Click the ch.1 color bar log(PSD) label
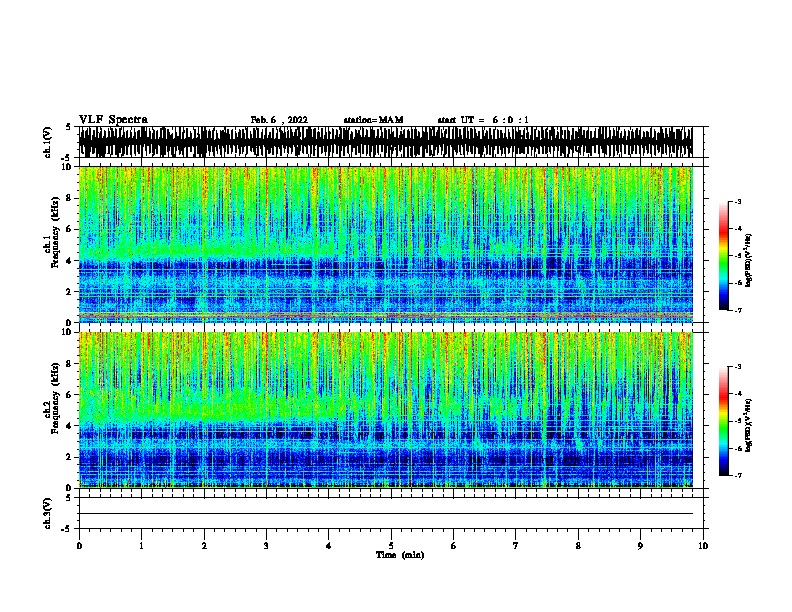This screenshot has height=612, width=792. [x=749, y=260]
